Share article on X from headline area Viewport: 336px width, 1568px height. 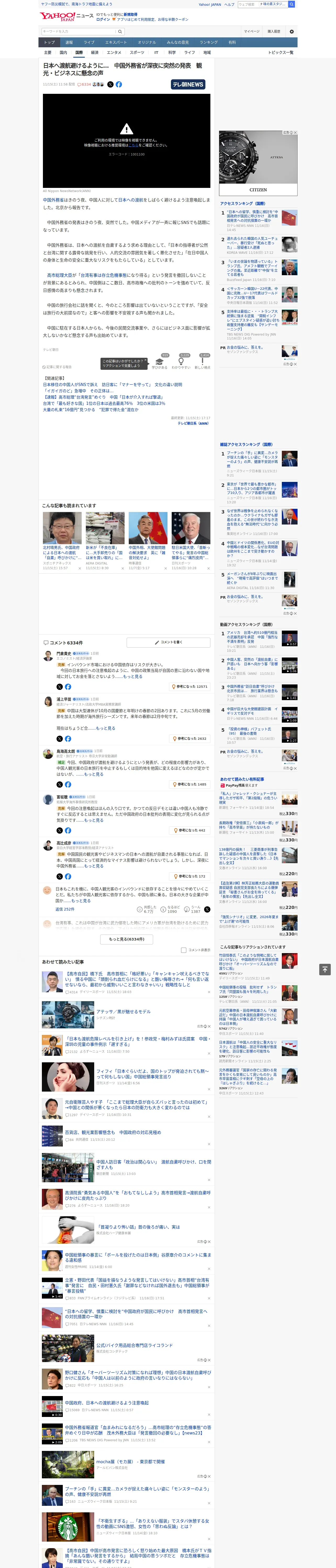click(x=110, y=85)
